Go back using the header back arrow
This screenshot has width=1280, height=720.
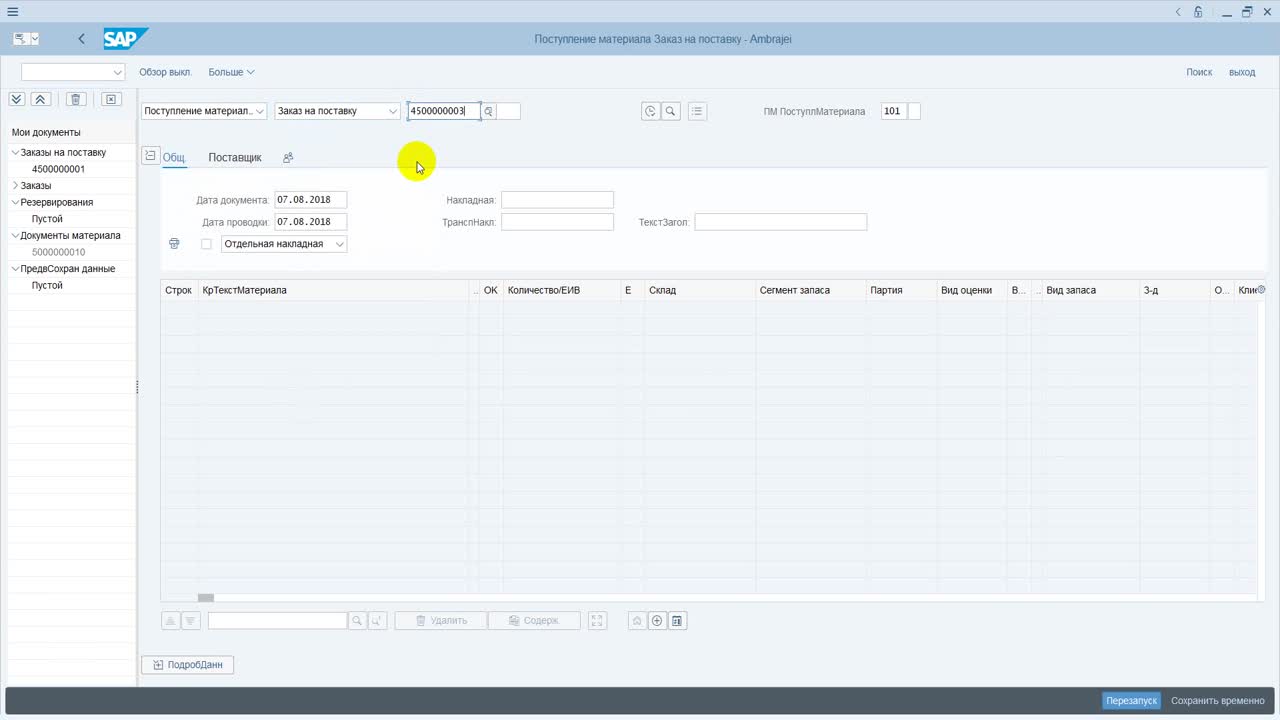(x=81, y=39)
